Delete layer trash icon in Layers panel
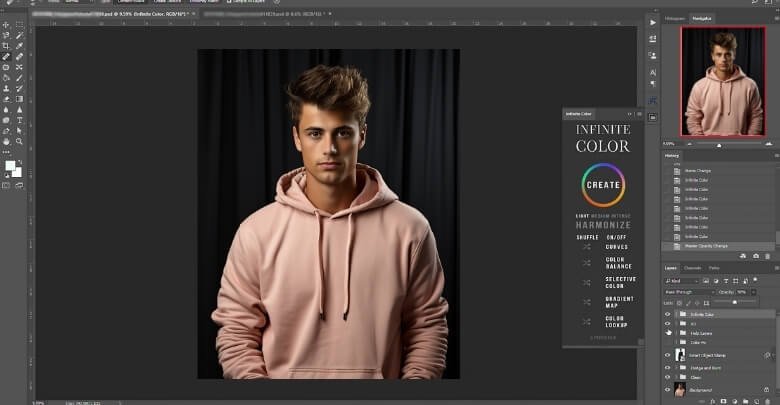Viewport: 780px width, 405px height. [768, 401]
